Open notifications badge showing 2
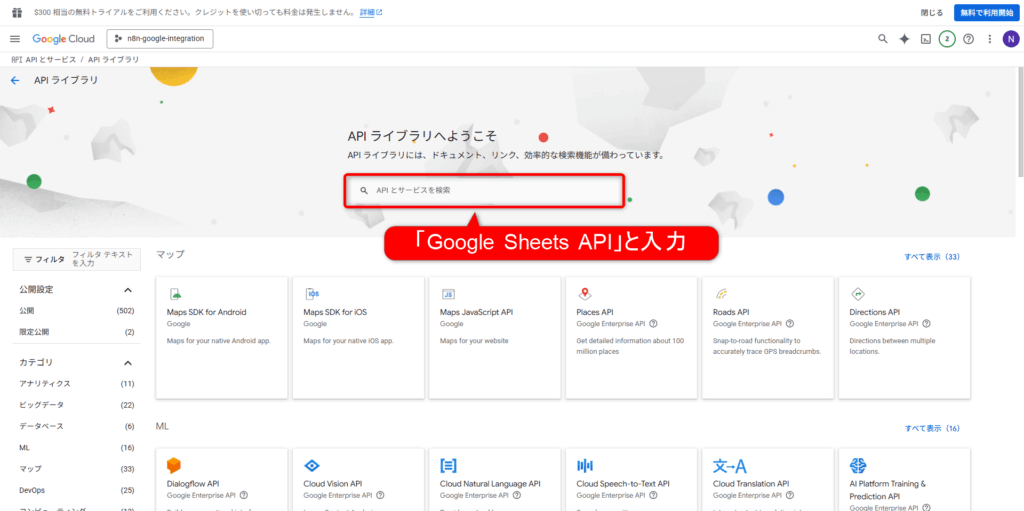This screenshot has width=1024, height=511. 947,39
